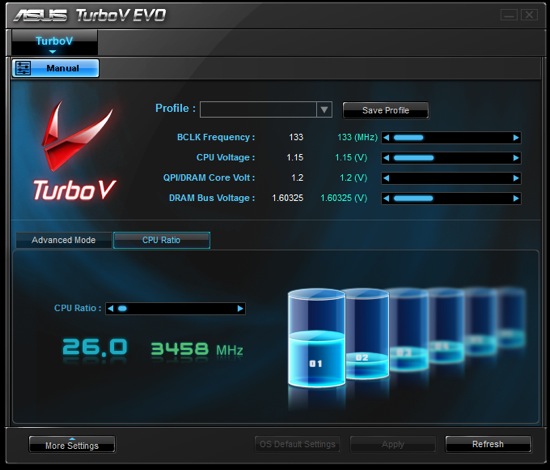Click the BCLK Frequency label
This screenshot has width=550, height=470.
[x=216, y=137]
